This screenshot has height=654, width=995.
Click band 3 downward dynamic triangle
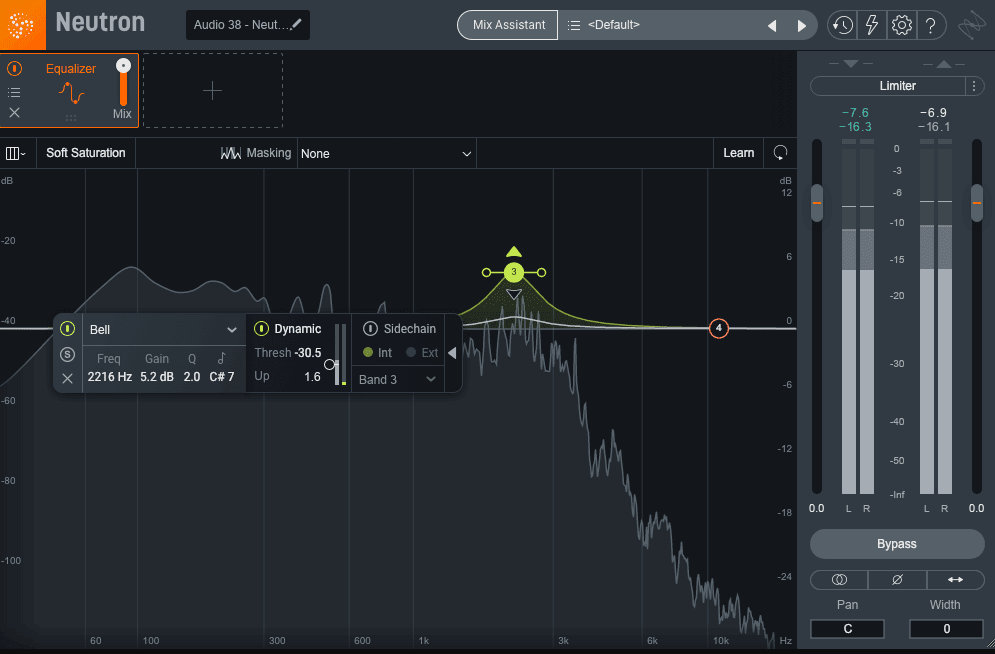point(514,294)
